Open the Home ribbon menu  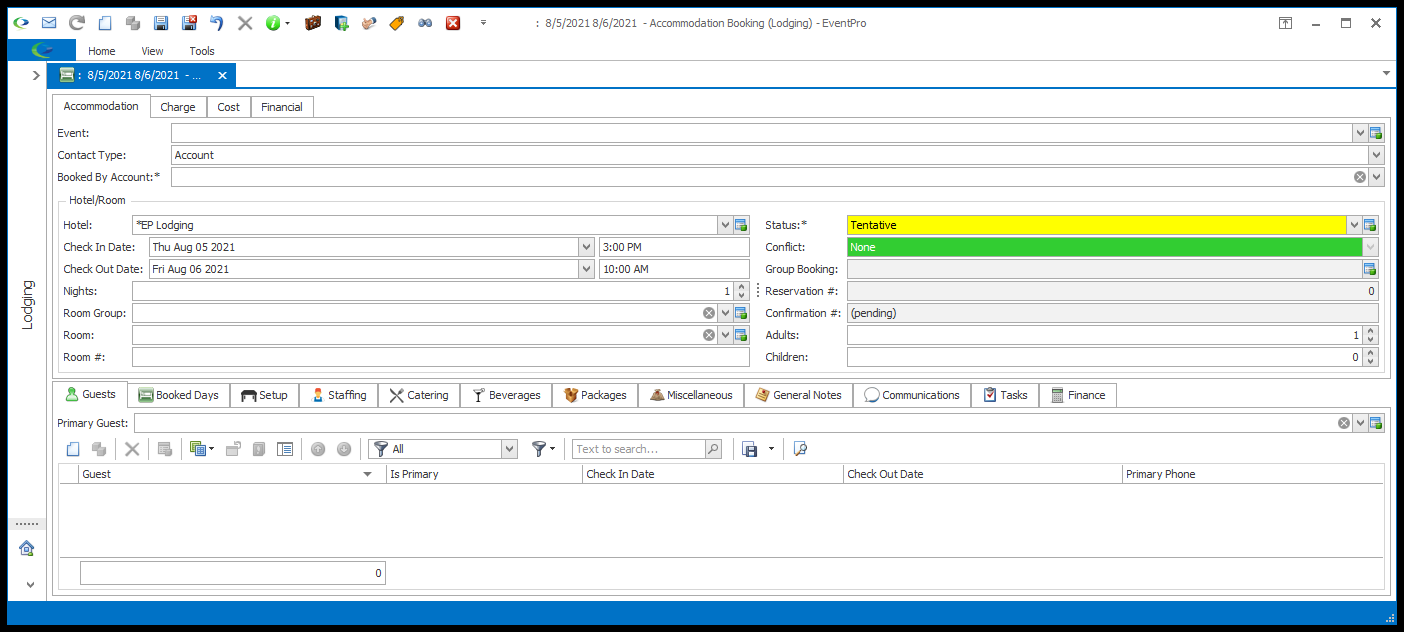(102, 51)
